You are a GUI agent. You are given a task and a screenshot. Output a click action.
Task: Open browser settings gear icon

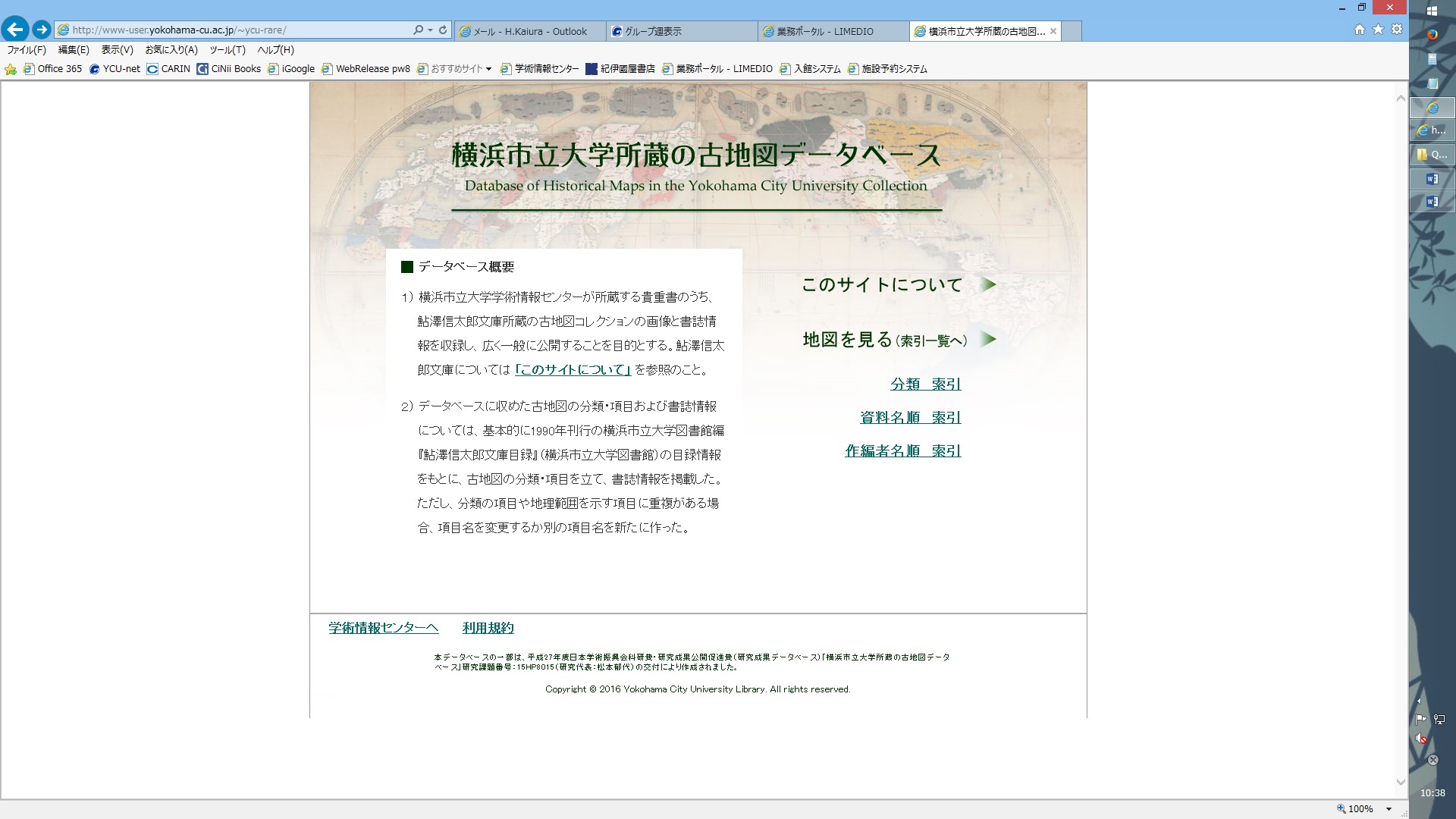coord(1395,29)
